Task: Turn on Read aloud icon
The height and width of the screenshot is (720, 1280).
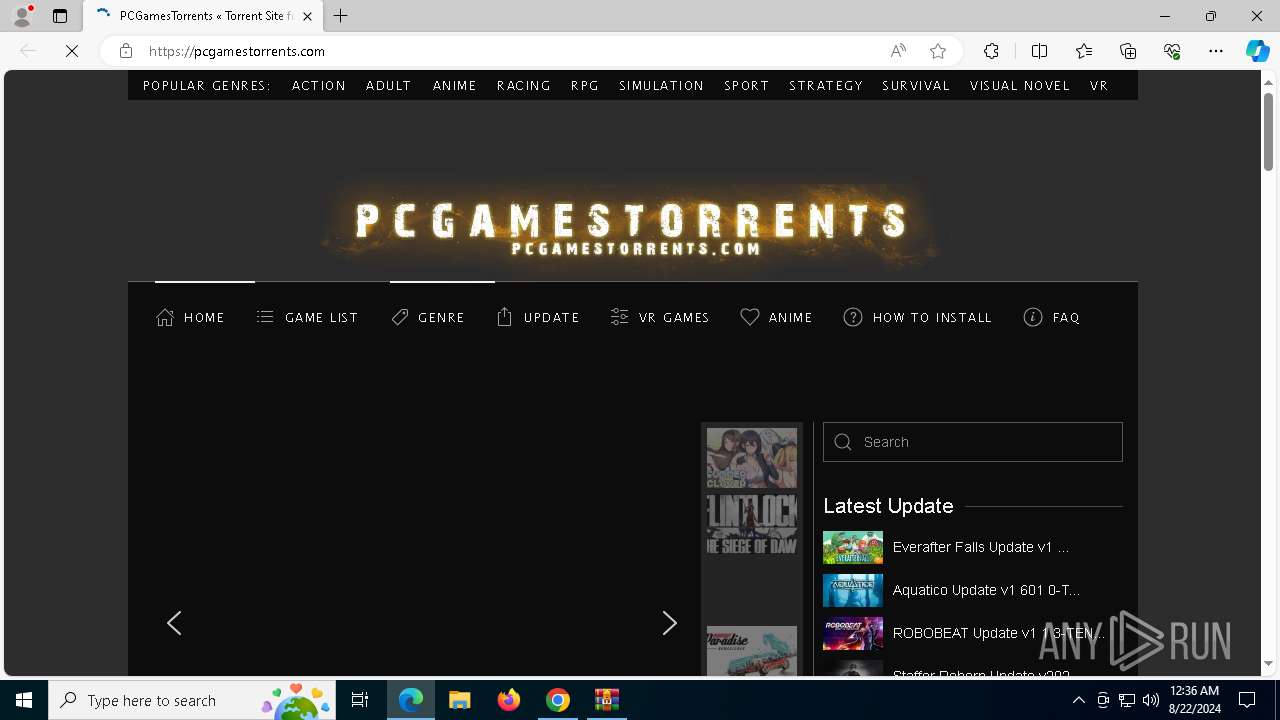Action: 898,51
